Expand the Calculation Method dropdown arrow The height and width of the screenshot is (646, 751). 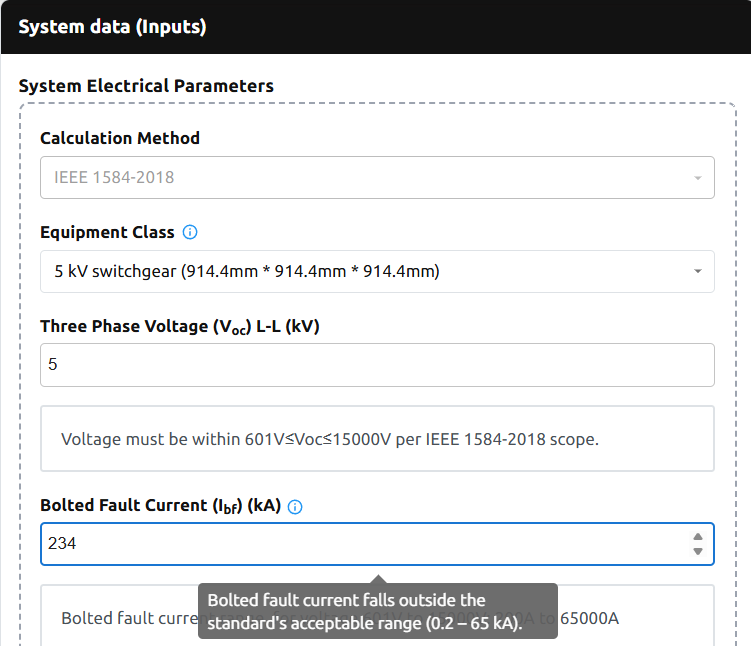(696, 178)
